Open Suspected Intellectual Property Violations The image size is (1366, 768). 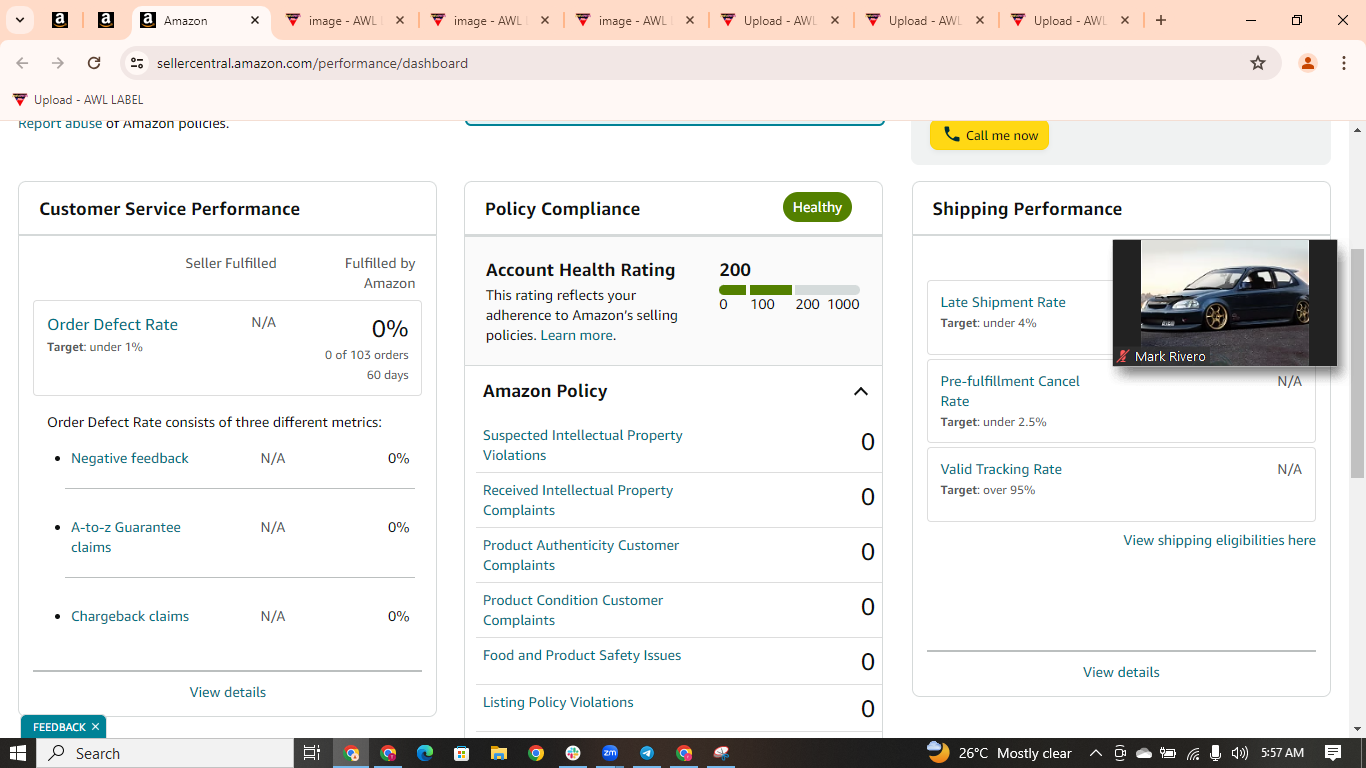(583, 445)
